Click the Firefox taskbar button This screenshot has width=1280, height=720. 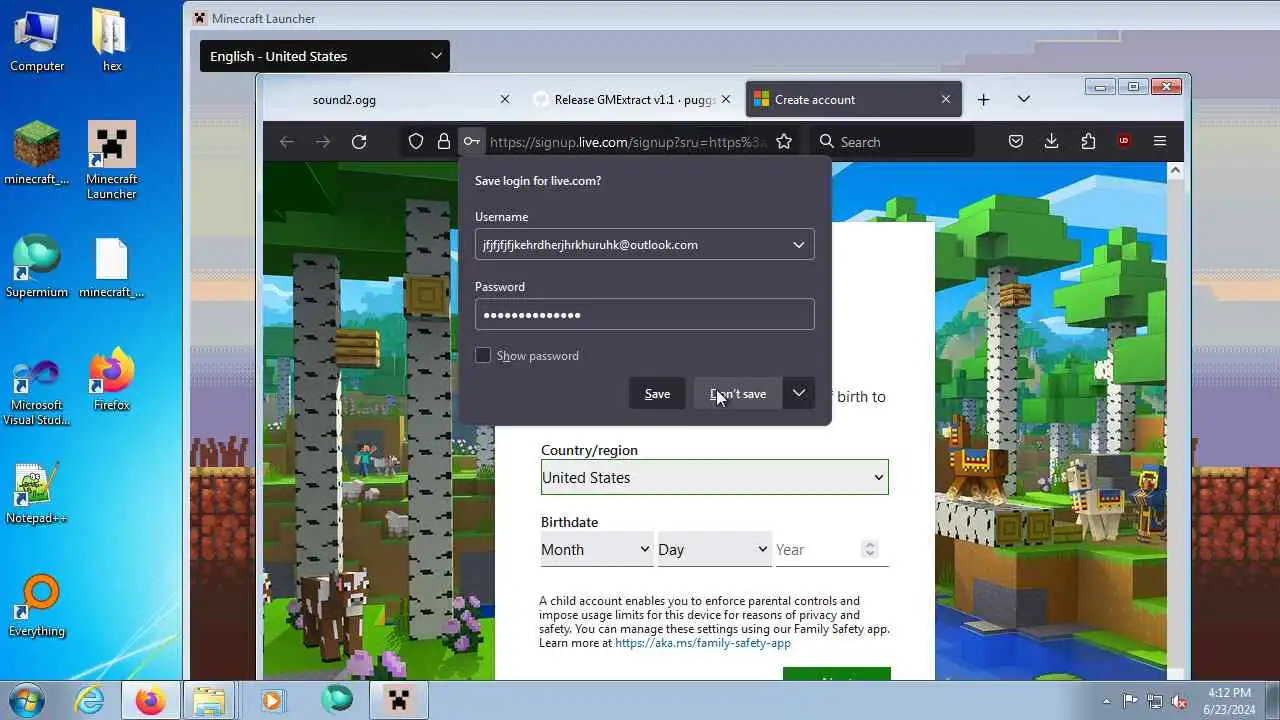151,700
